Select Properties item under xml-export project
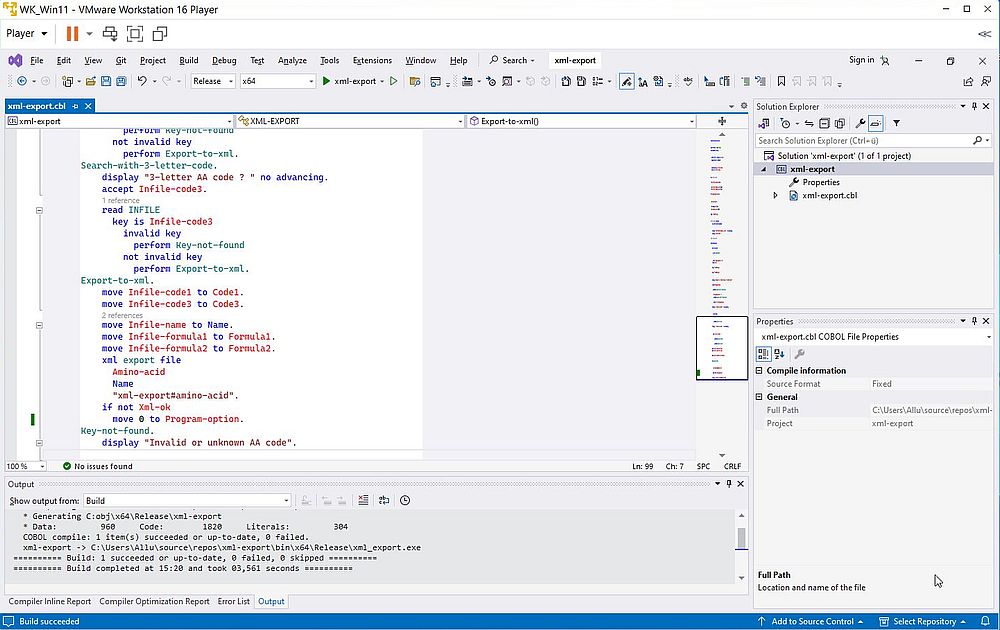The image size is (1000, 630). tap(821, 182)
